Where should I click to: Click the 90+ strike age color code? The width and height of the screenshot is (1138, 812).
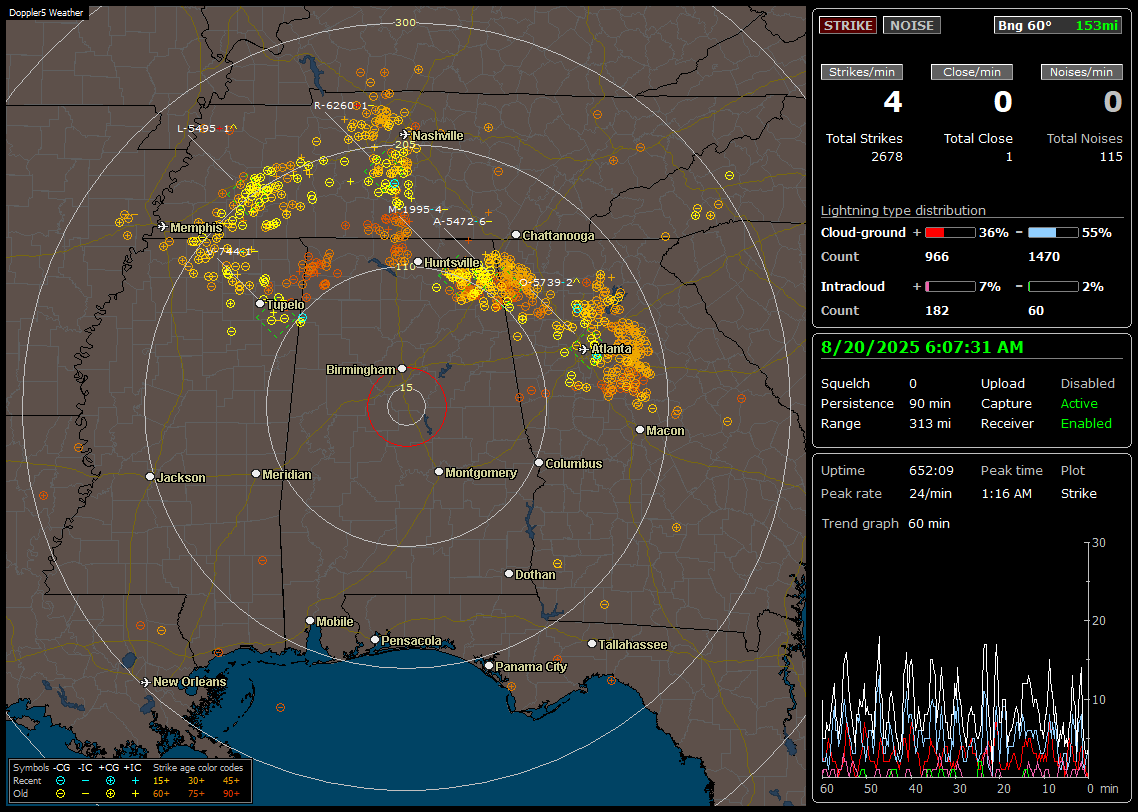click(231, 794)
